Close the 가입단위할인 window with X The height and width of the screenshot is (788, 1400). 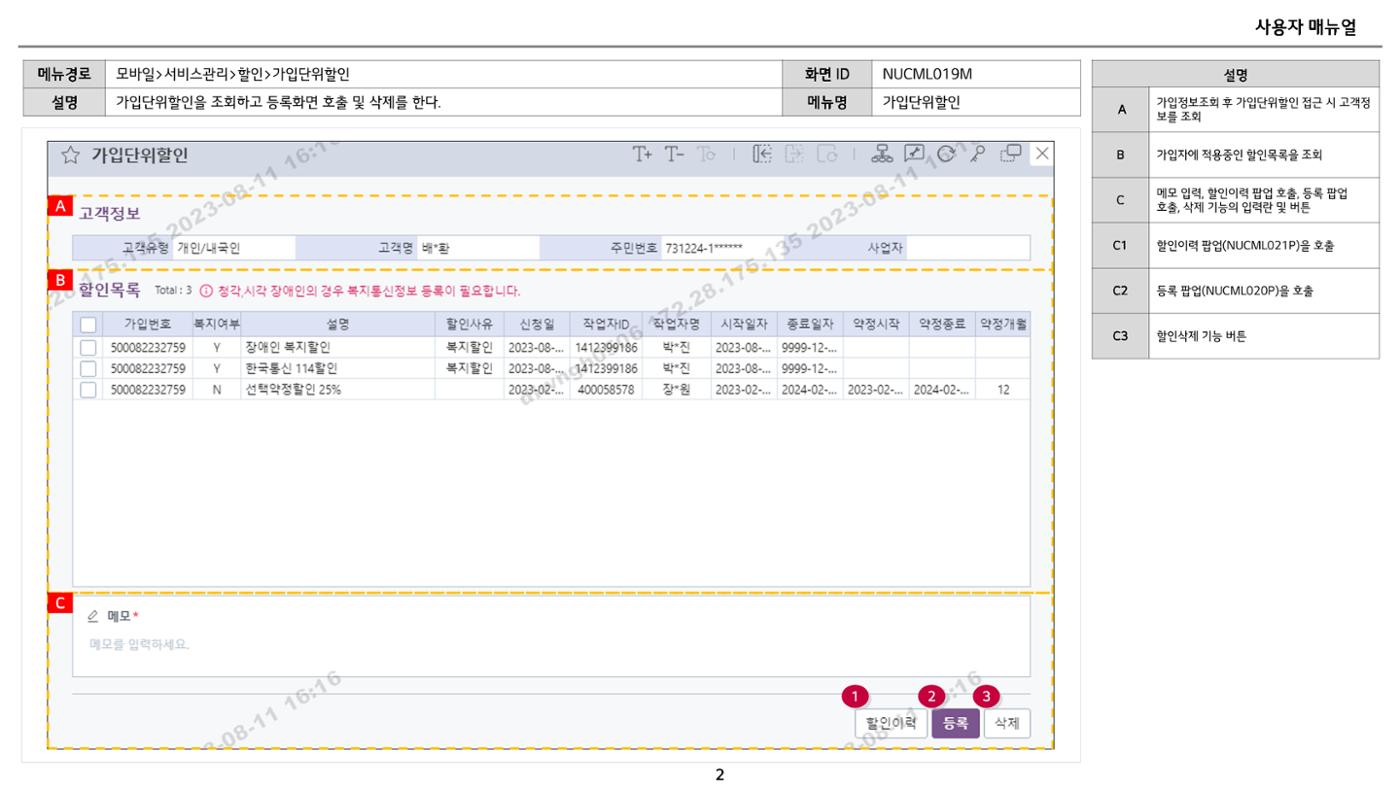tap(1042, 154)
